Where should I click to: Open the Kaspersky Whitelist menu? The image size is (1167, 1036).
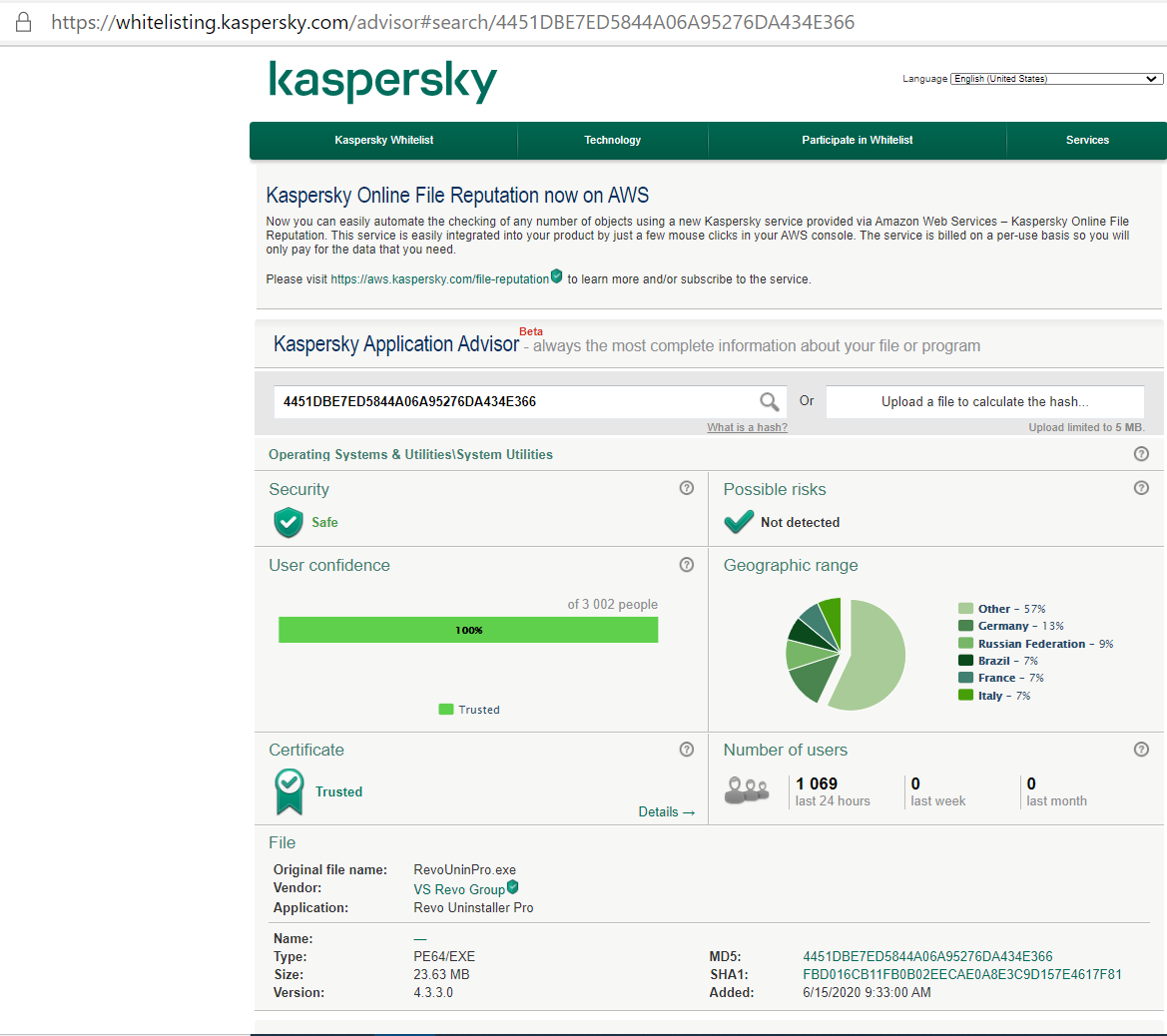[384, 140]
